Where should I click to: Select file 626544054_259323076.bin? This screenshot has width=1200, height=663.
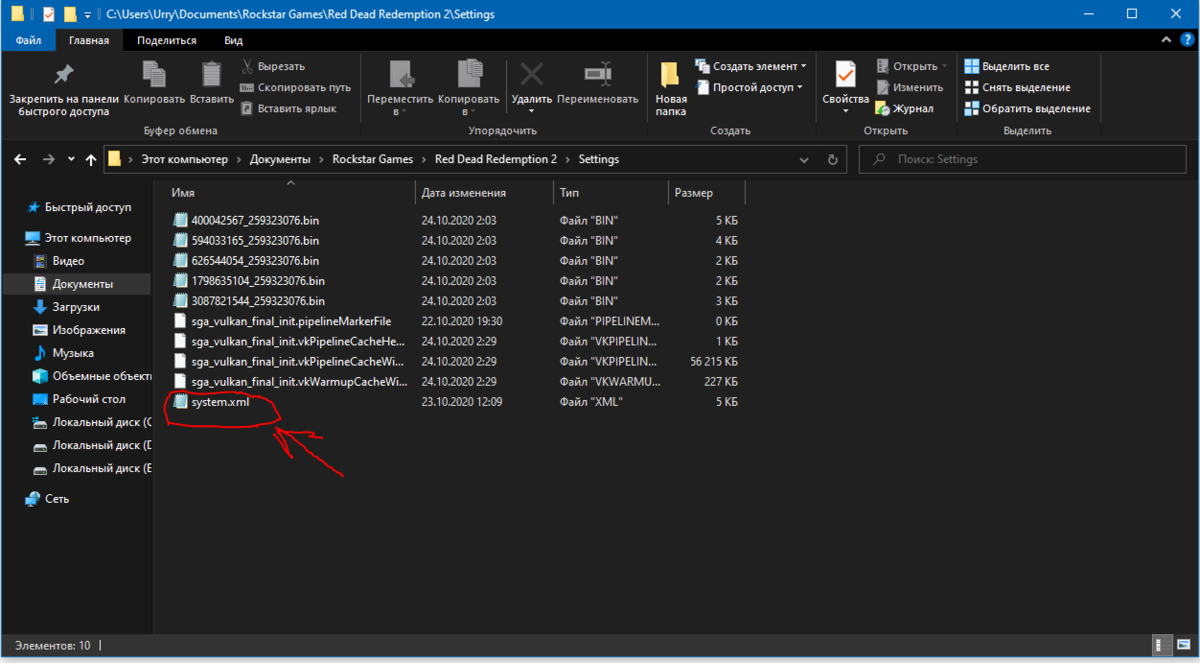(247, 260)
